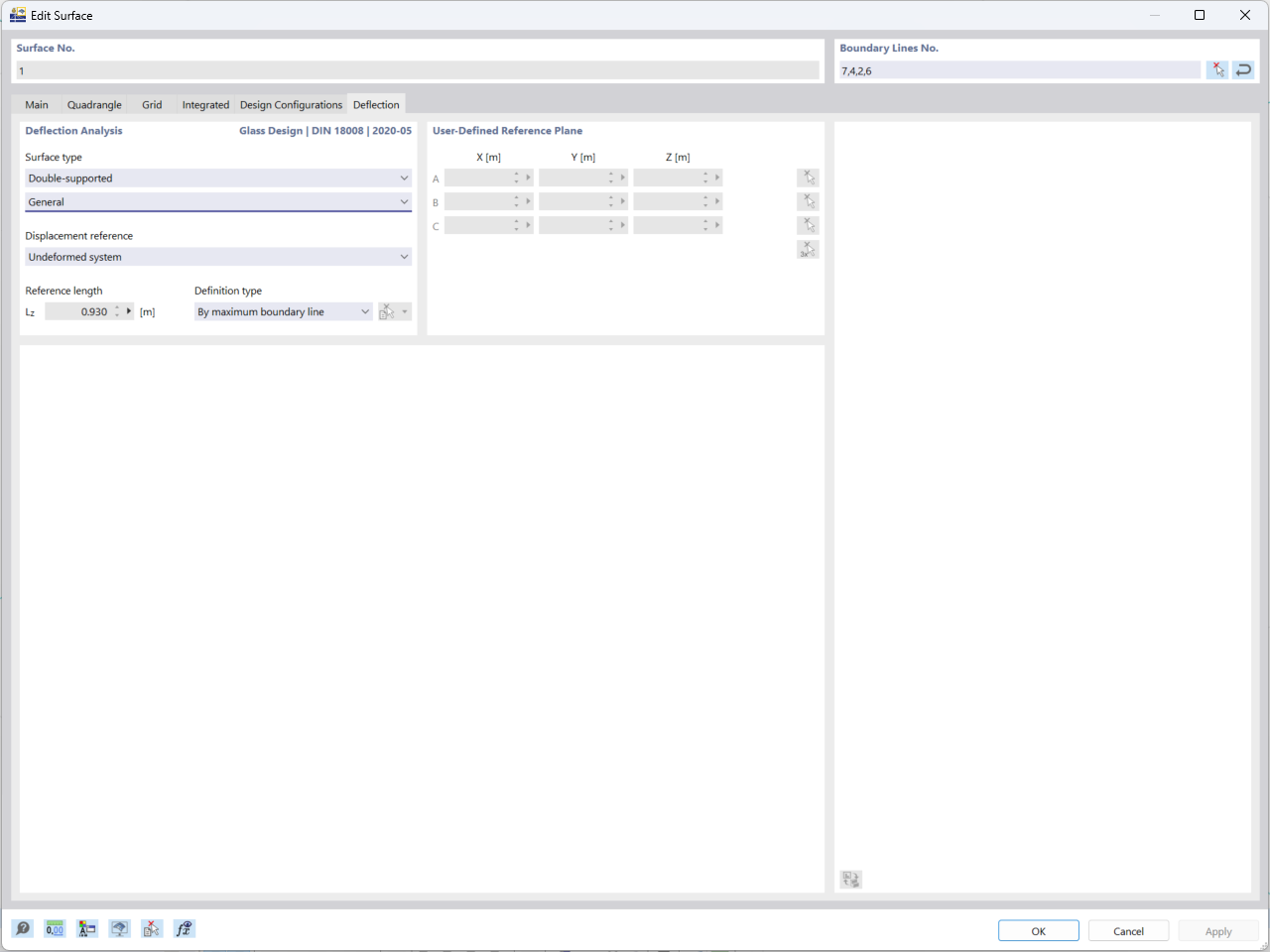Open the Design Configurations tab
Image resolution: width=1270 pixels, height=952 pixels.
(x=291, y=104)
